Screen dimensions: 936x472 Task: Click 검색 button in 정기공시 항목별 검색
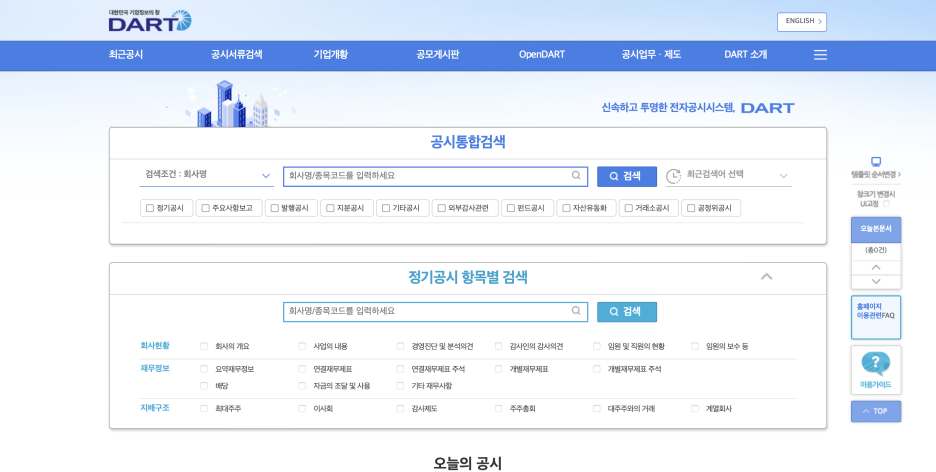627,311
